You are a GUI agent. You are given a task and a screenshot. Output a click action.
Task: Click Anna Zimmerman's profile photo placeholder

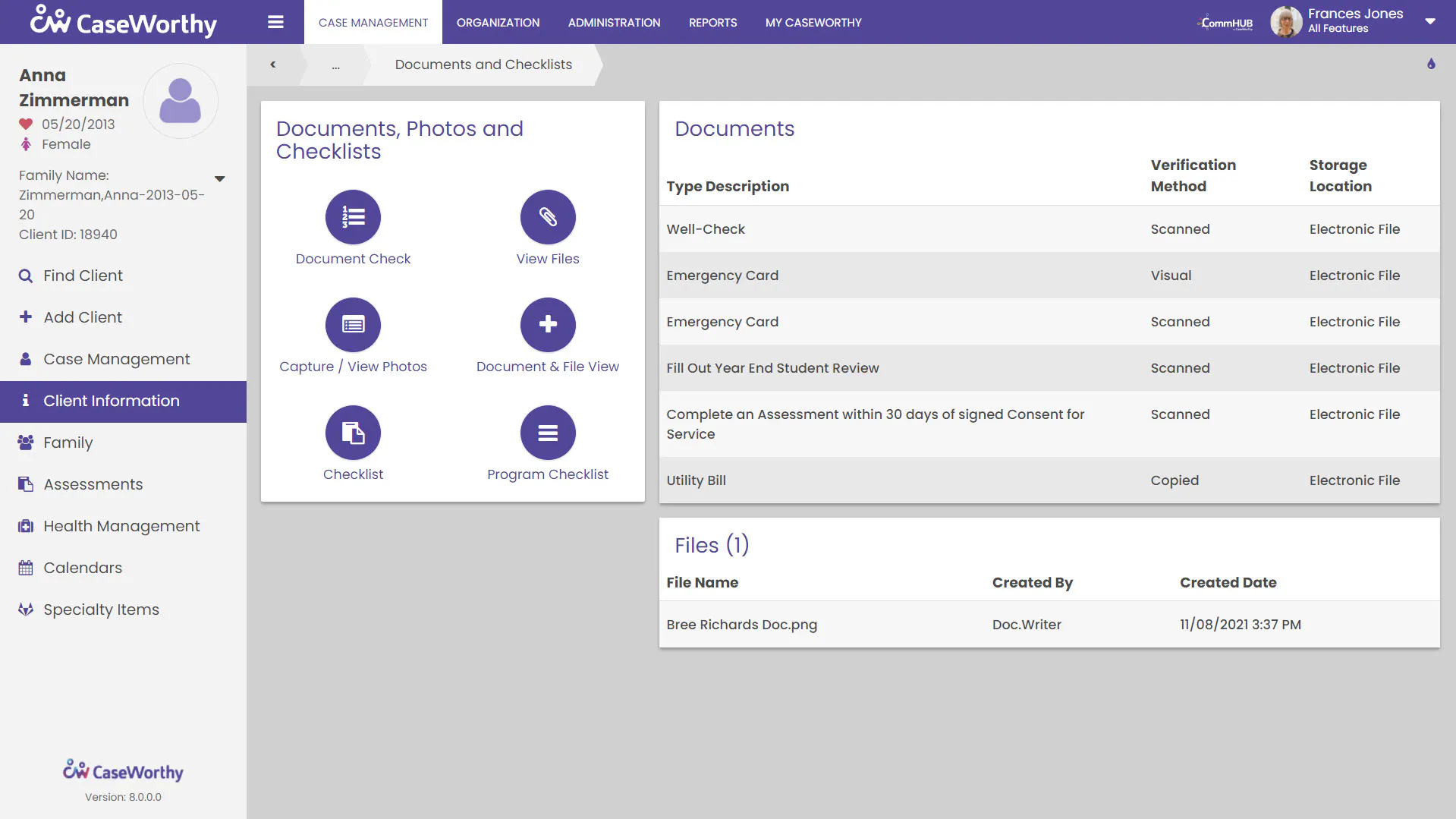click(x=181, y=101)
